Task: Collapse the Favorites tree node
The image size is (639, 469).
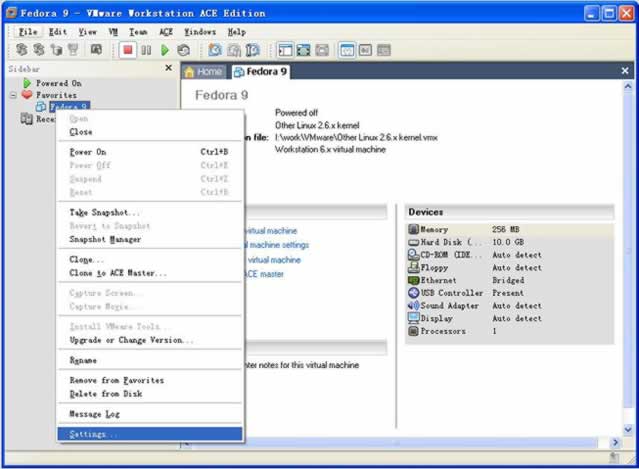Action: [x=13, y=95]
